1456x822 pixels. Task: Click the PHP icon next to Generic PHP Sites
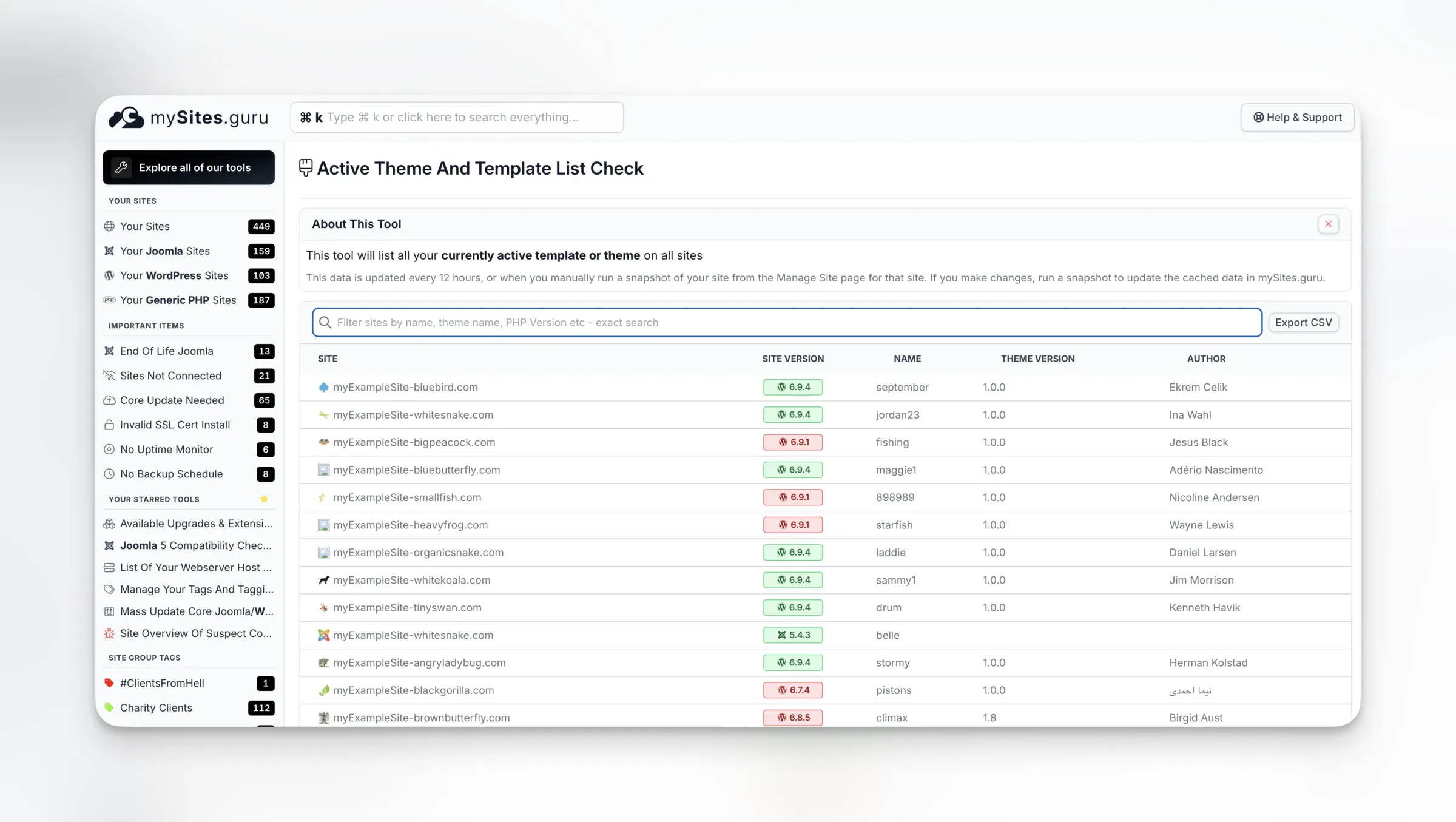[109, 300]
